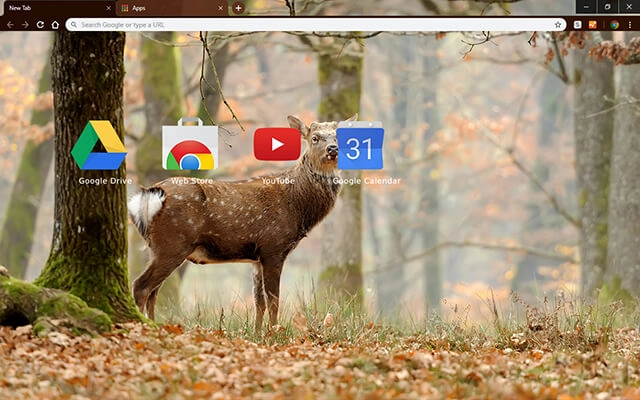
Task: Open Google Calendar app
Action: click(x=360, y=145)
